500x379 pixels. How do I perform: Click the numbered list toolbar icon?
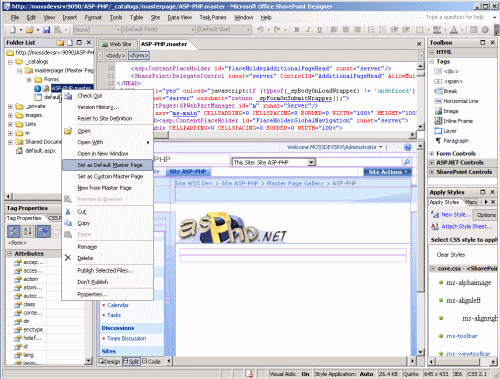click(x=371, y=30)
